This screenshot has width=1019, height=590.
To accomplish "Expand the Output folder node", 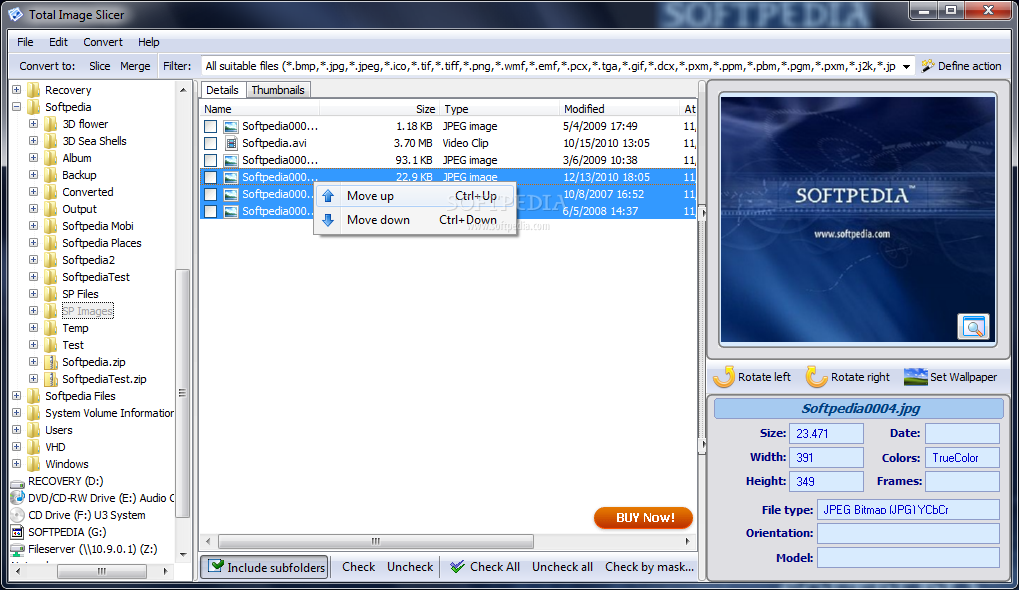I will (x=33, y=209).
